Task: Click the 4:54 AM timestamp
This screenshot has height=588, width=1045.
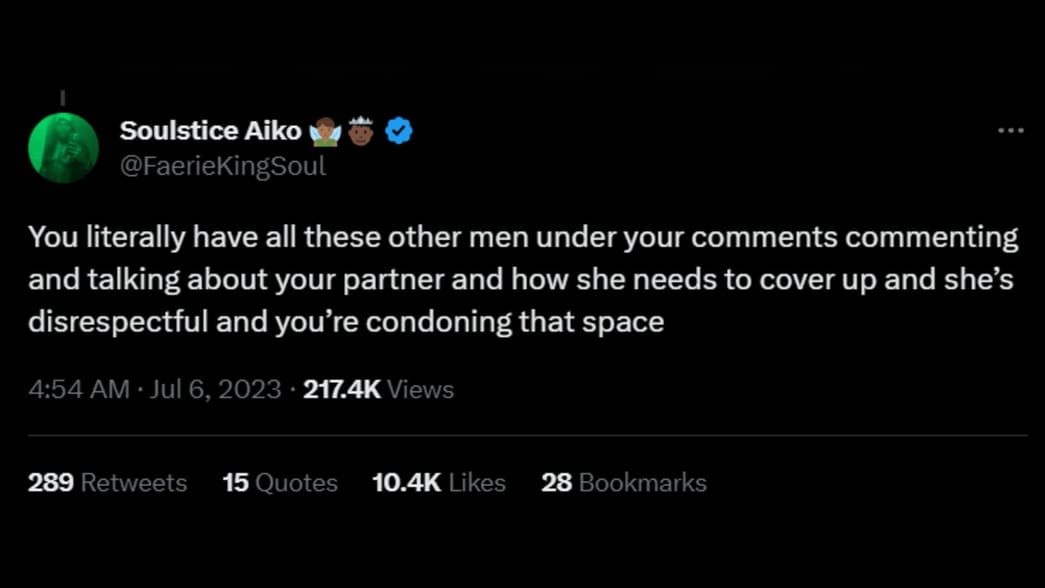Action: click(x=79, y=389)
